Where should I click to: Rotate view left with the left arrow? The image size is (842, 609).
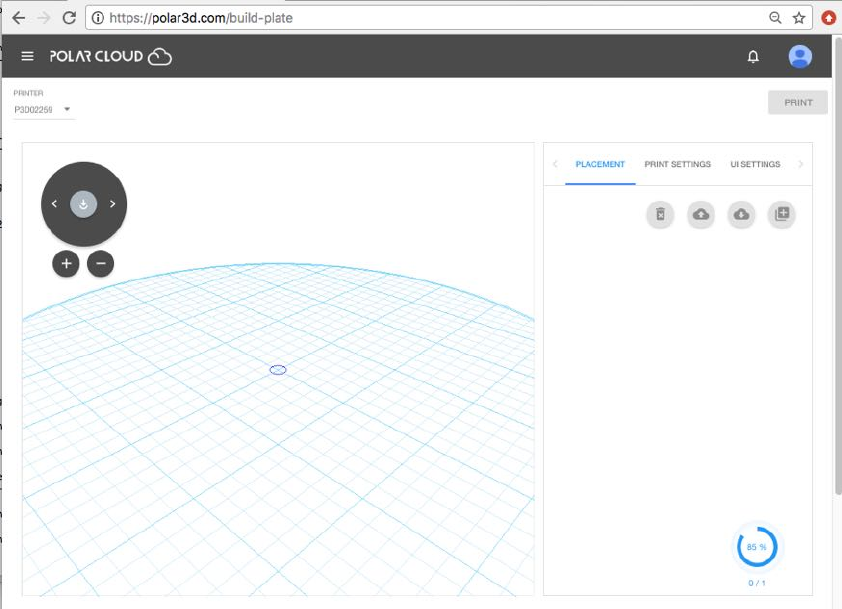coord(54,204)
